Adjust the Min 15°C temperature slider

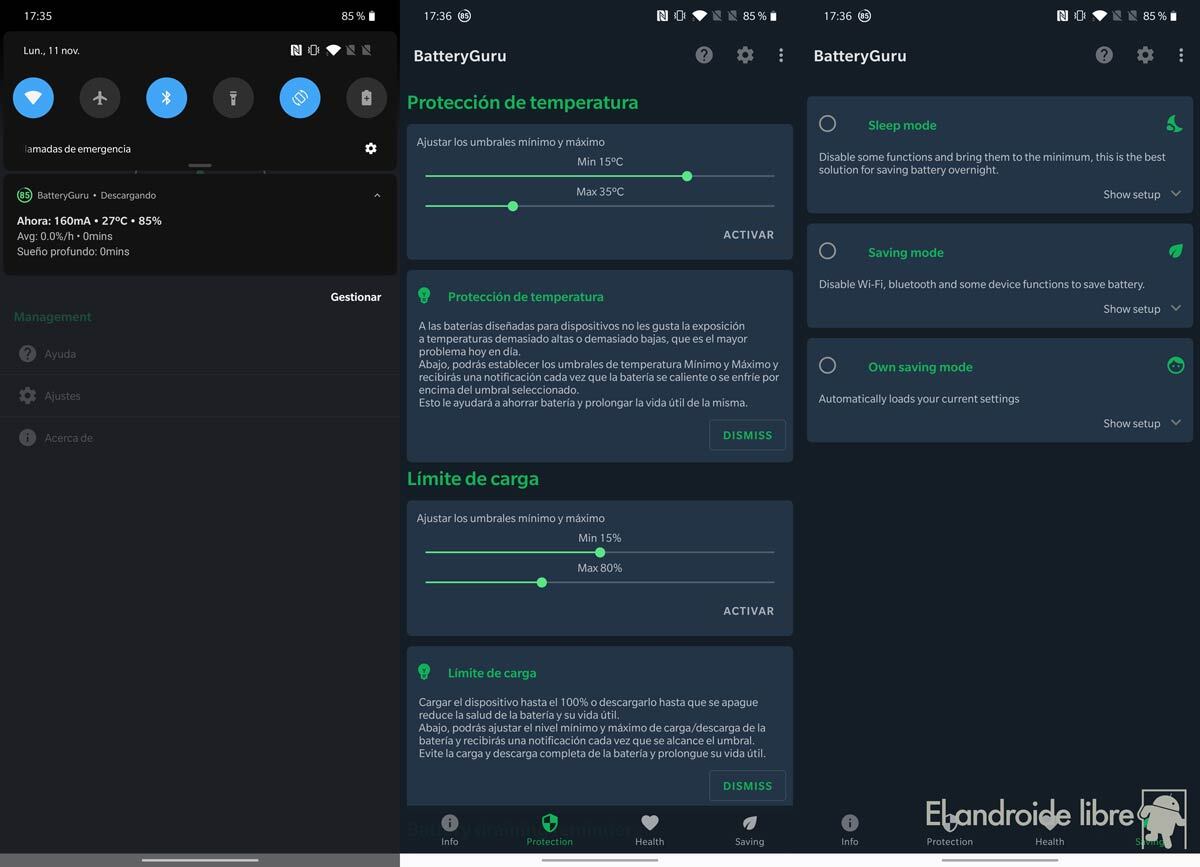point(600,176)
